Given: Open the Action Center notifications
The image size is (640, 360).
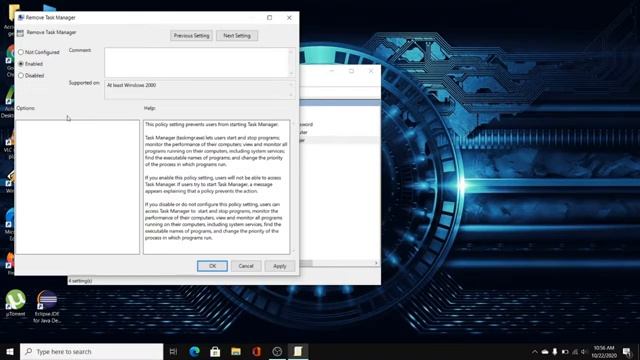Looking at the screenshot, I should click(x=627, y=352).
